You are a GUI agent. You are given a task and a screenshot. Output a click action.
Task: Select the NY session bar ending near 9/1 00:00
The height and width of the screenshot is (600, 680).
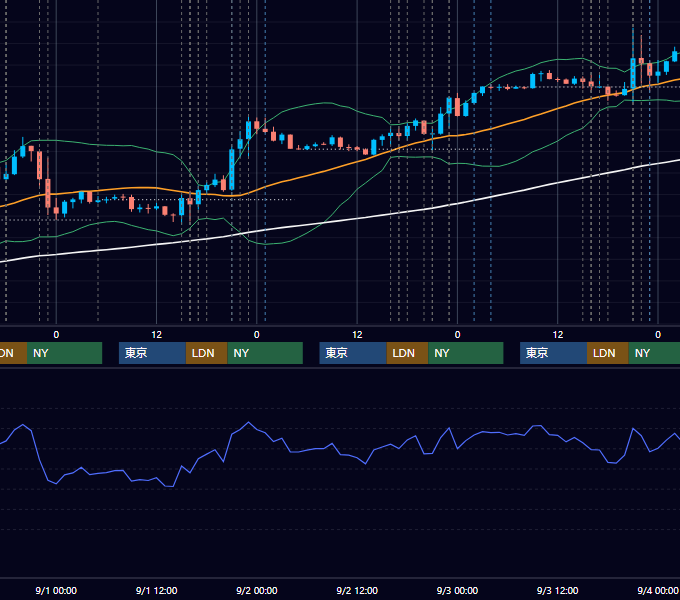click(x=64, y=353)
